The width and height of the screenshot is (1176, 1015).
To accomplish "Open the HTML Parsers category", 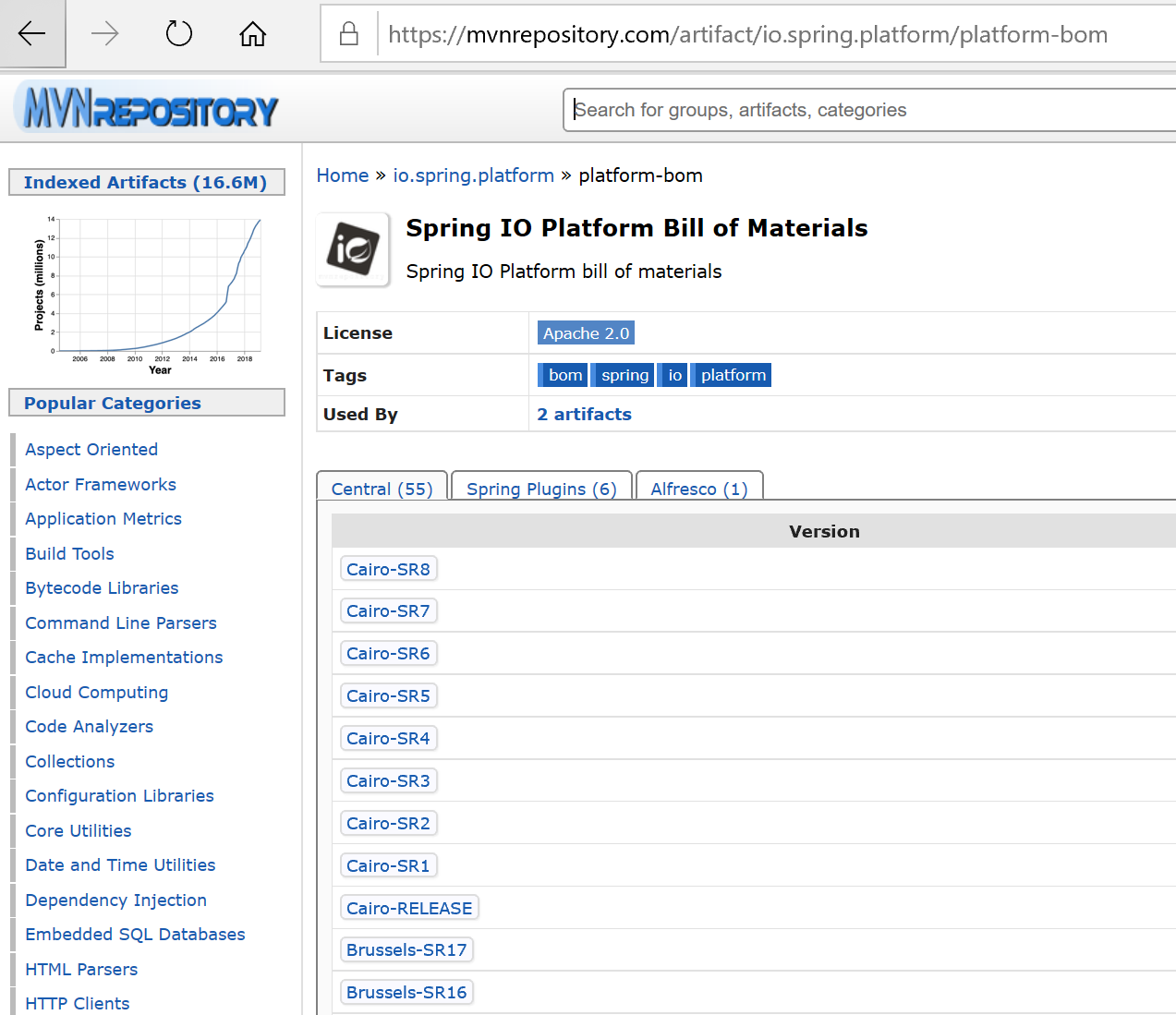I will (x=81, y=969).
